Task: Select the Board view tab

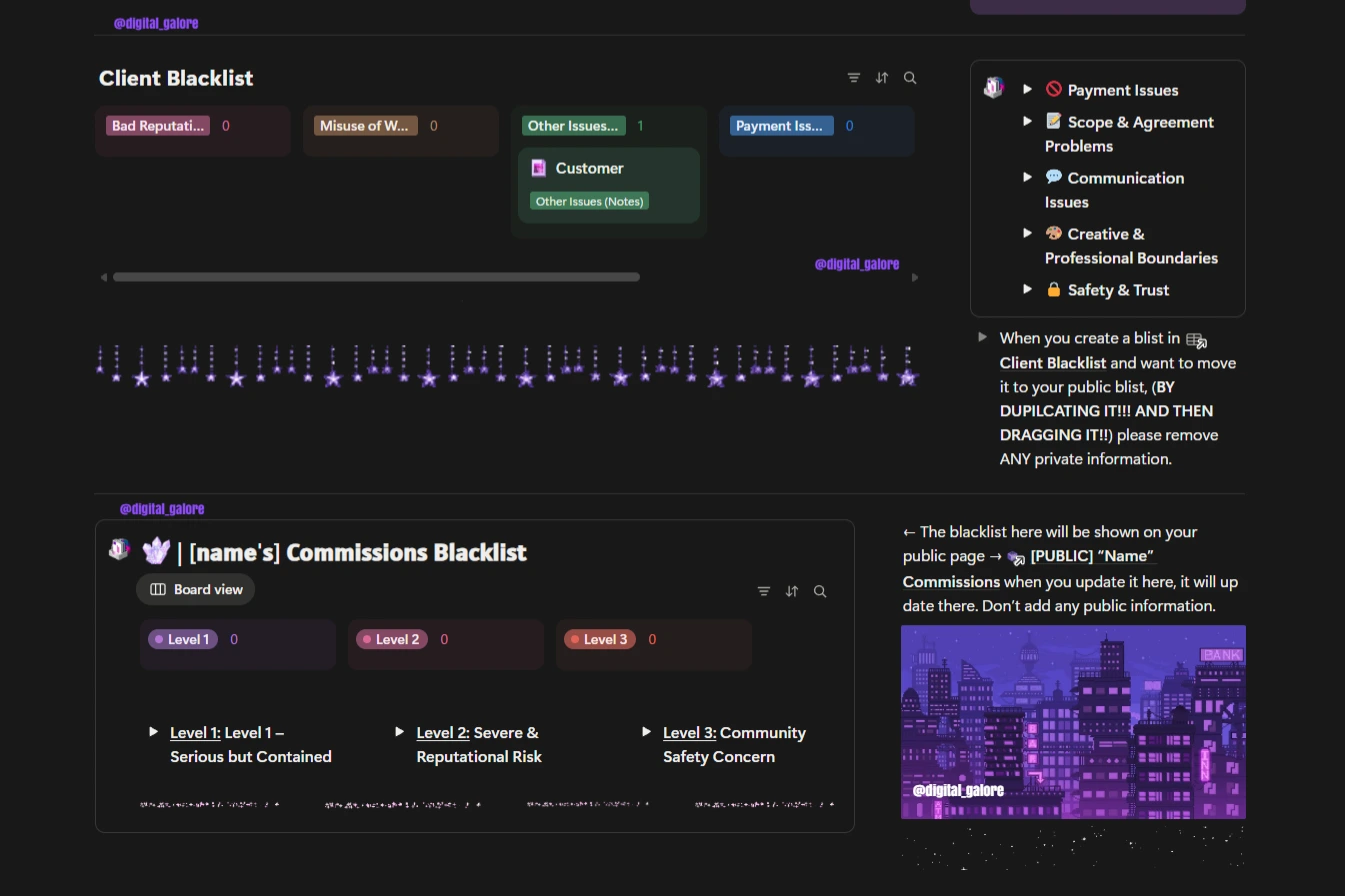Action: coord(196,590)
